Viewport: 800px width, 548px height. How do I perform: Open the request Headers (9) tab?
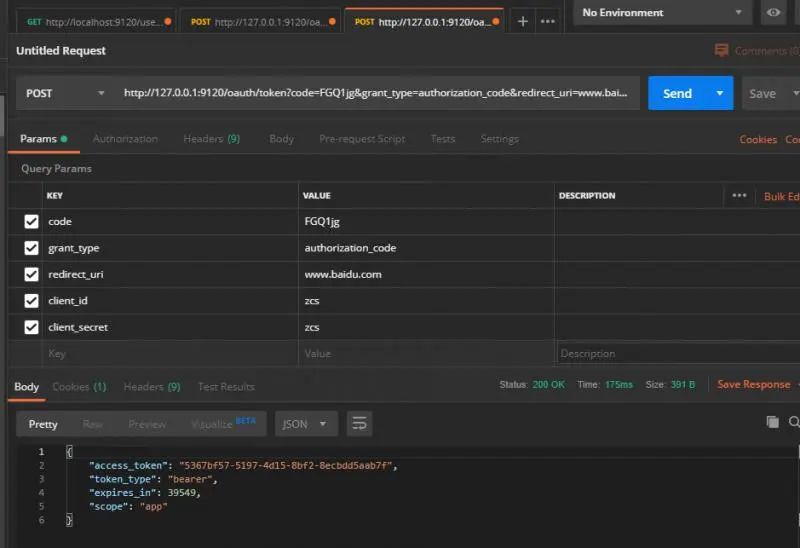211,139
